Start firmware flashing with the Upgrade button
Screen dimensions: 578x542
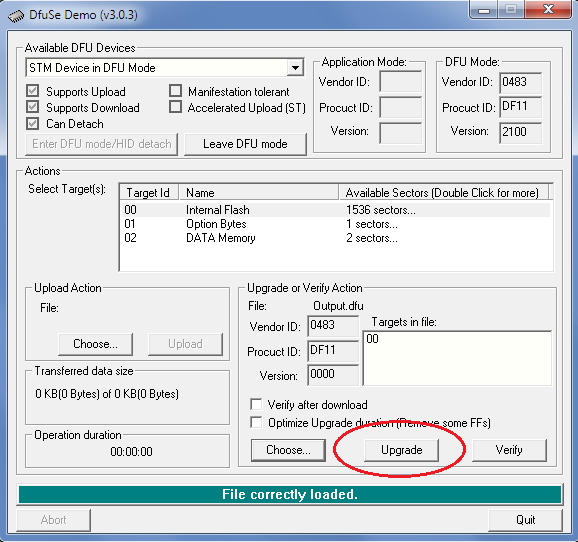click(x=401, y=450)
